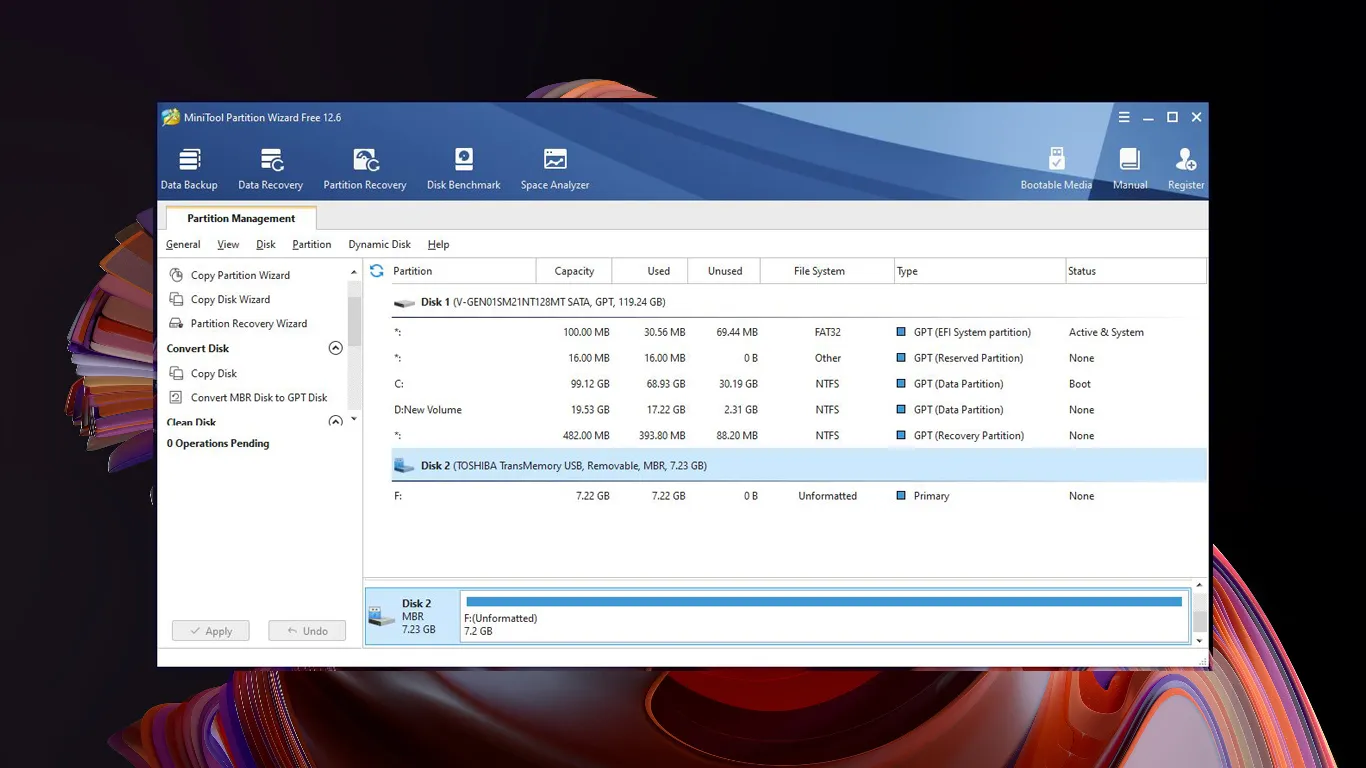Open the Disk menu
The image size is (1366, 768).
265,244
